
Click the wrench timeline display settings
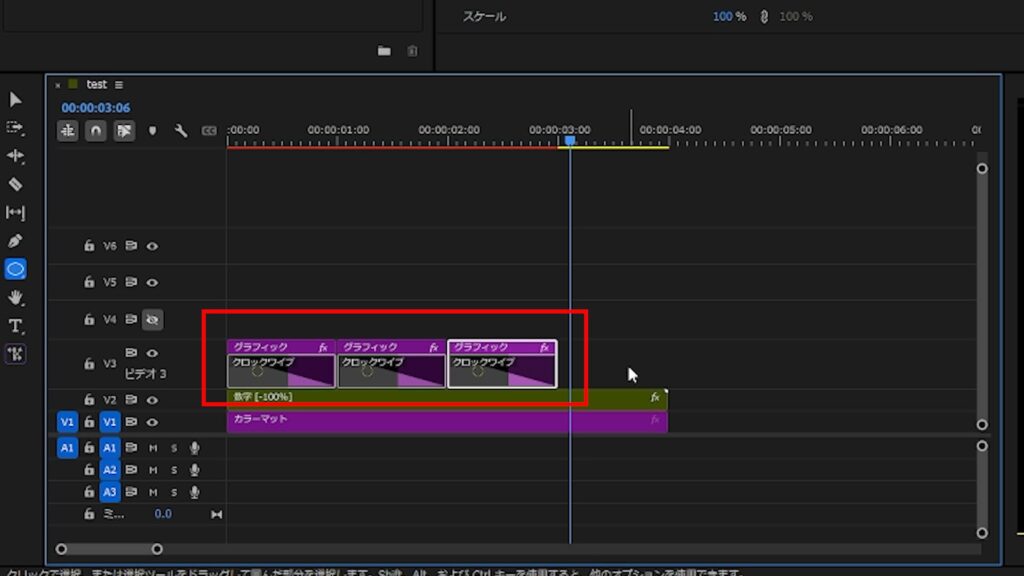coord(181,131)
